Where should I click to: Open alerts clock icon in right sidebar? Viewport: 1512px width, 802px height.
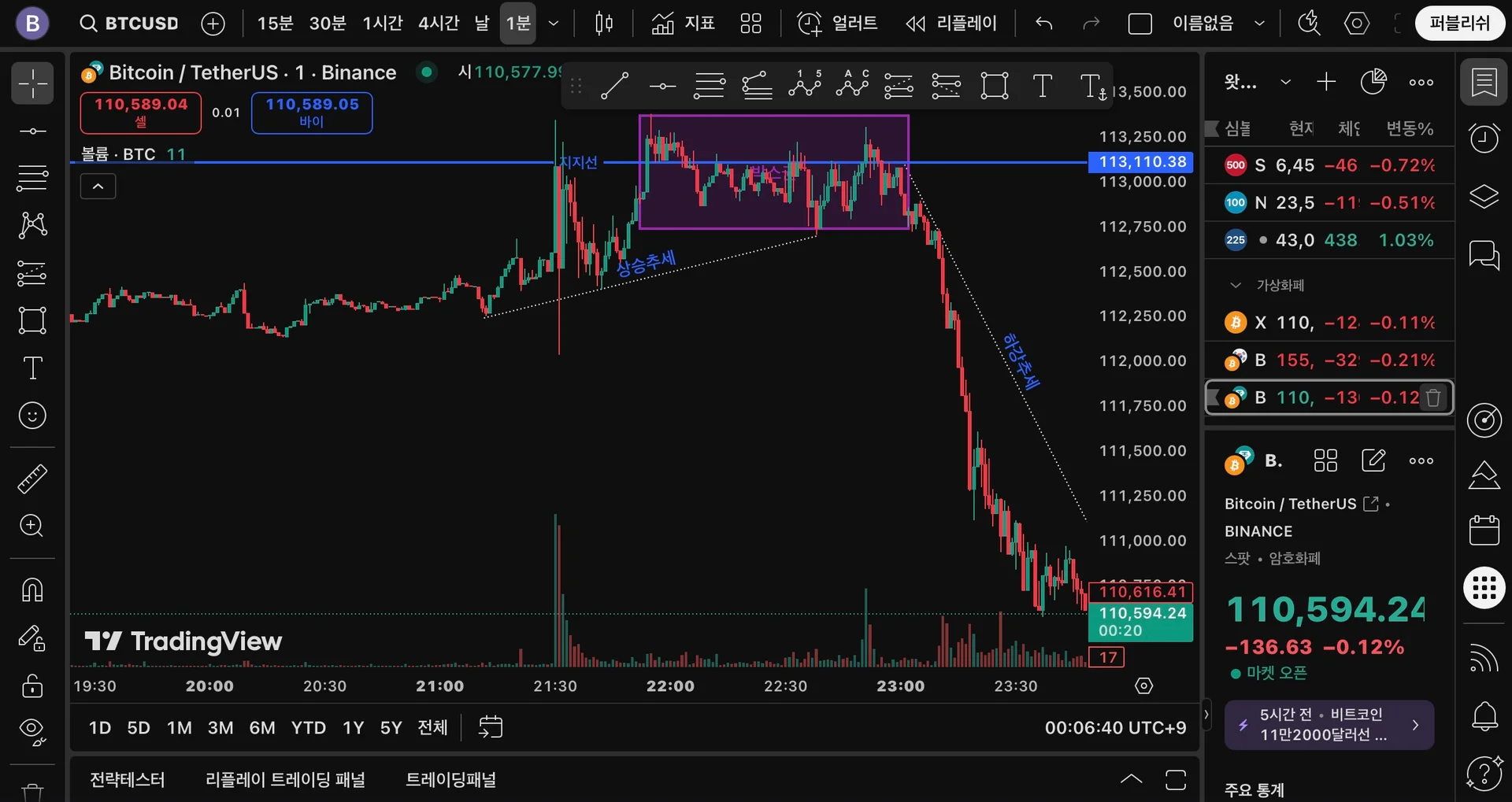click(x=1484, y=139)
